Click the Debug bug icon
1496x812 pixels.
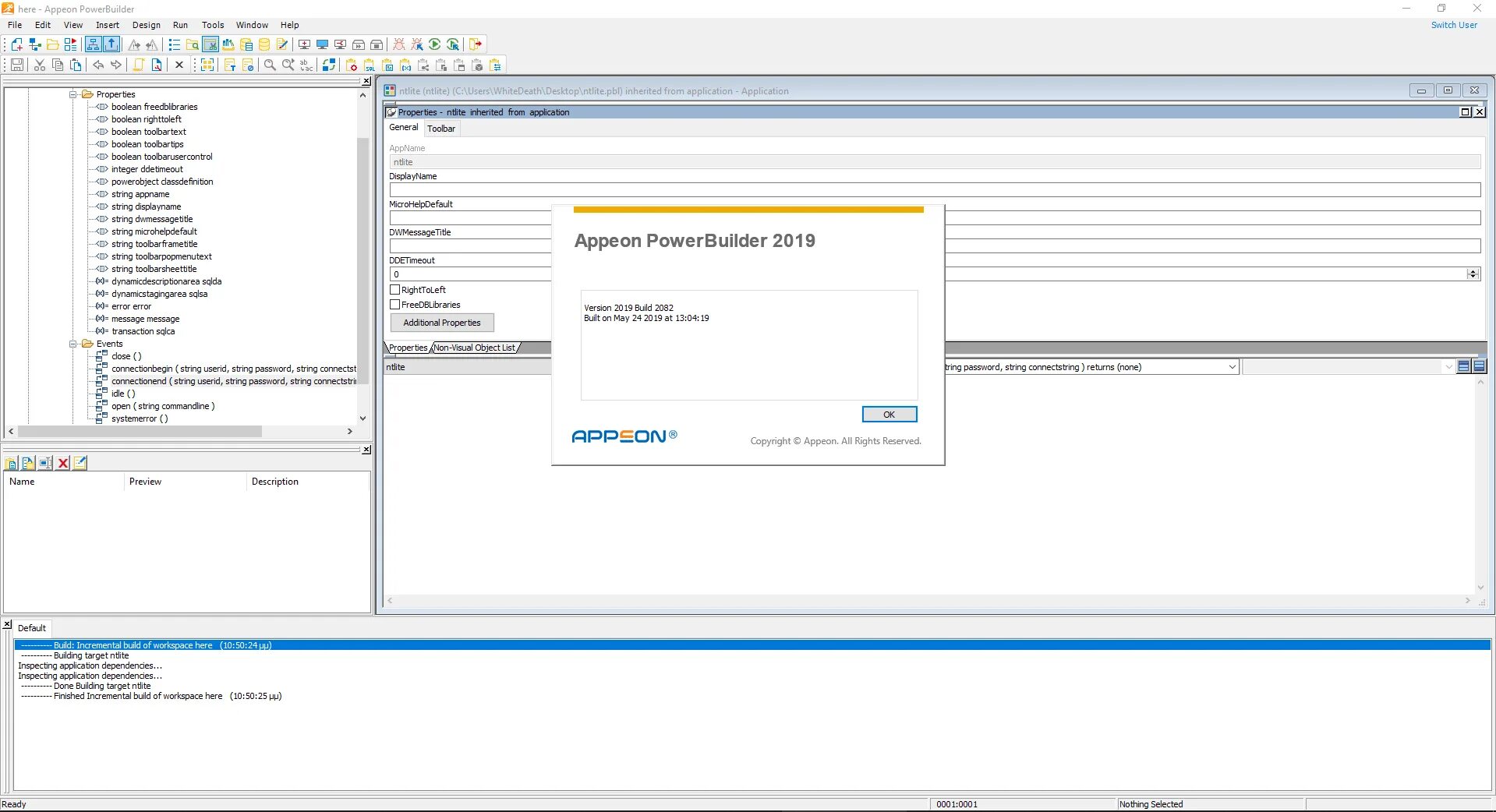(399, 44)
